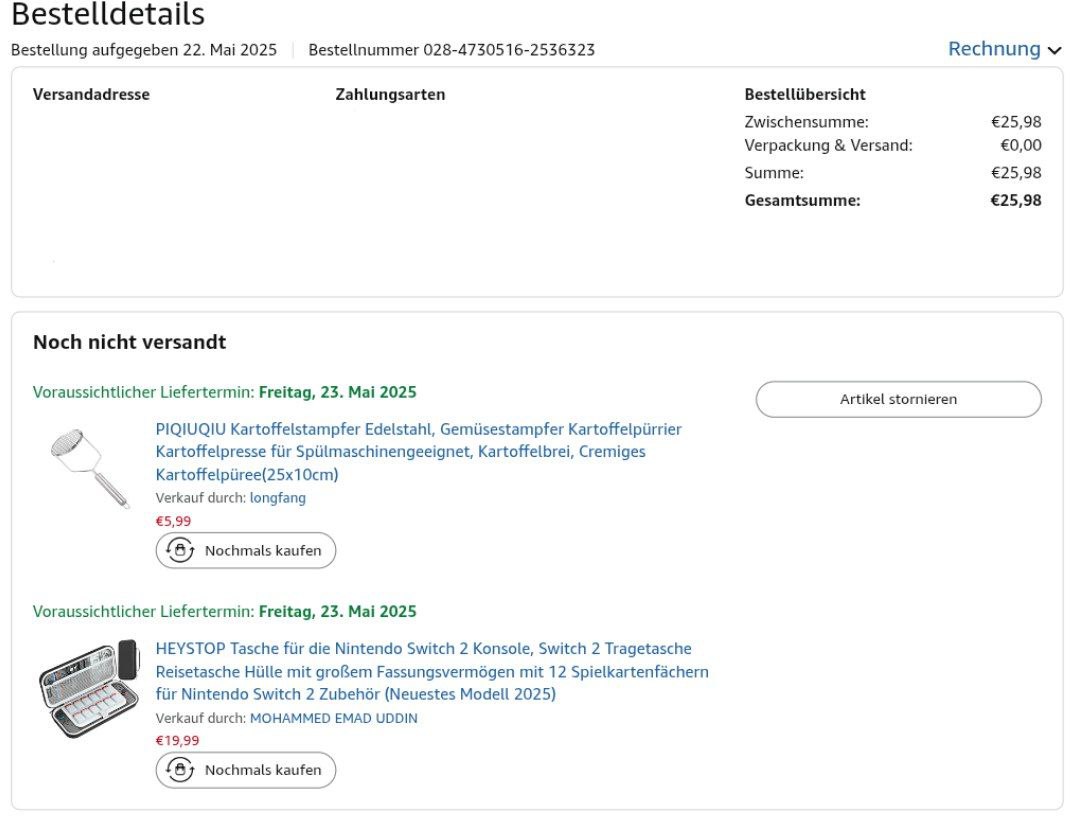Click the bold Gesamtsumme €25,98 amount
The height and width of the screenshot is (816, 1080).
pos(1016,200)
